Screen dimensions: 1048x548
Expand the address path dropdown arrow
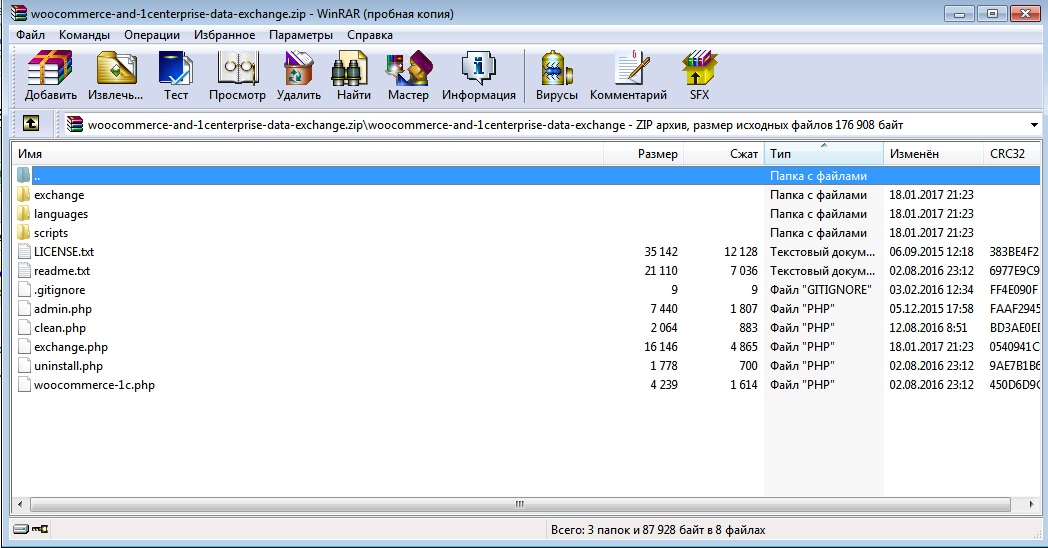pyautogui.click(x=1034, y=125)
